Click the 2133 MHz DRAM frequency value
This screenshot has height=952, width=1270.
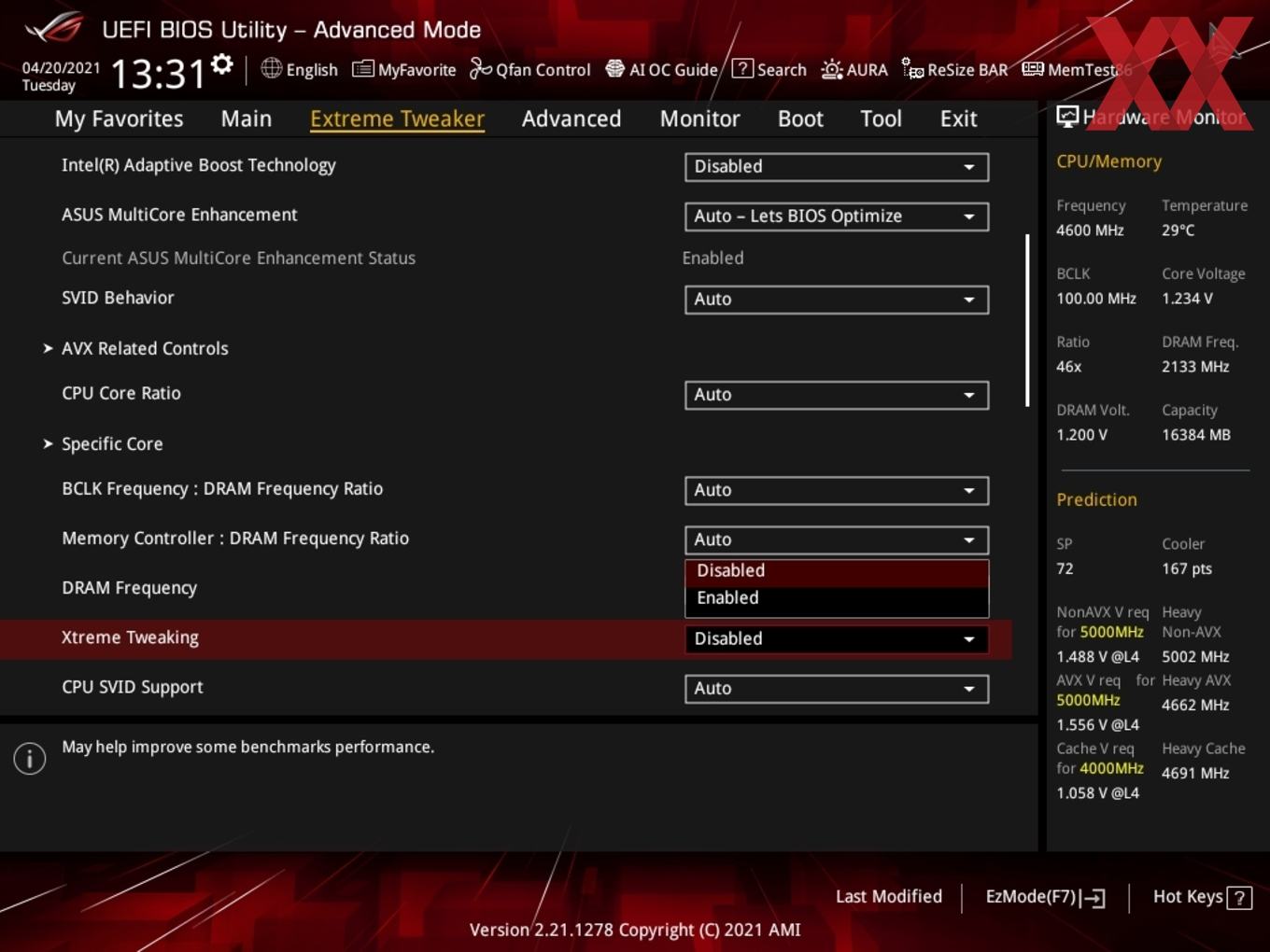point(1195,367)
